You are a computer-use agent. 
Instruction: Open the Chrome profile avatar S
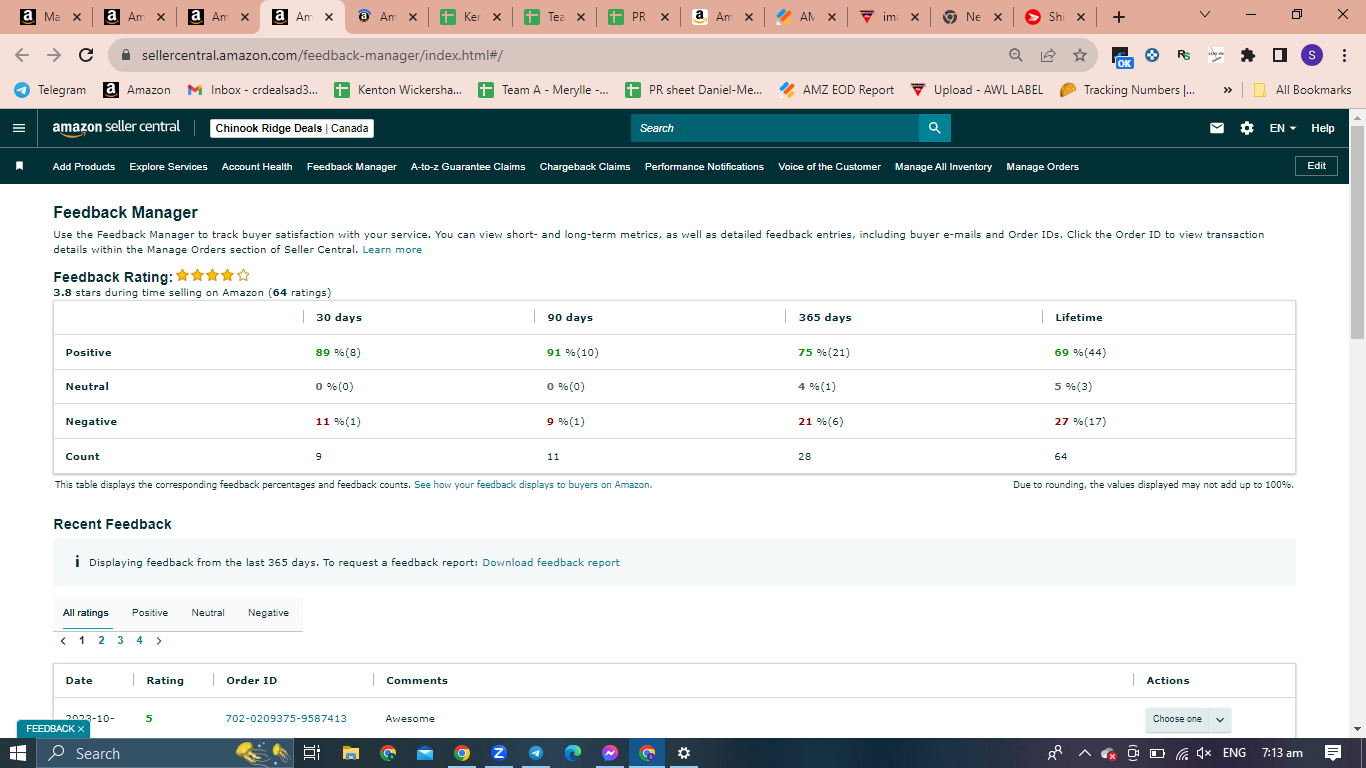[x=1312, y=55]
